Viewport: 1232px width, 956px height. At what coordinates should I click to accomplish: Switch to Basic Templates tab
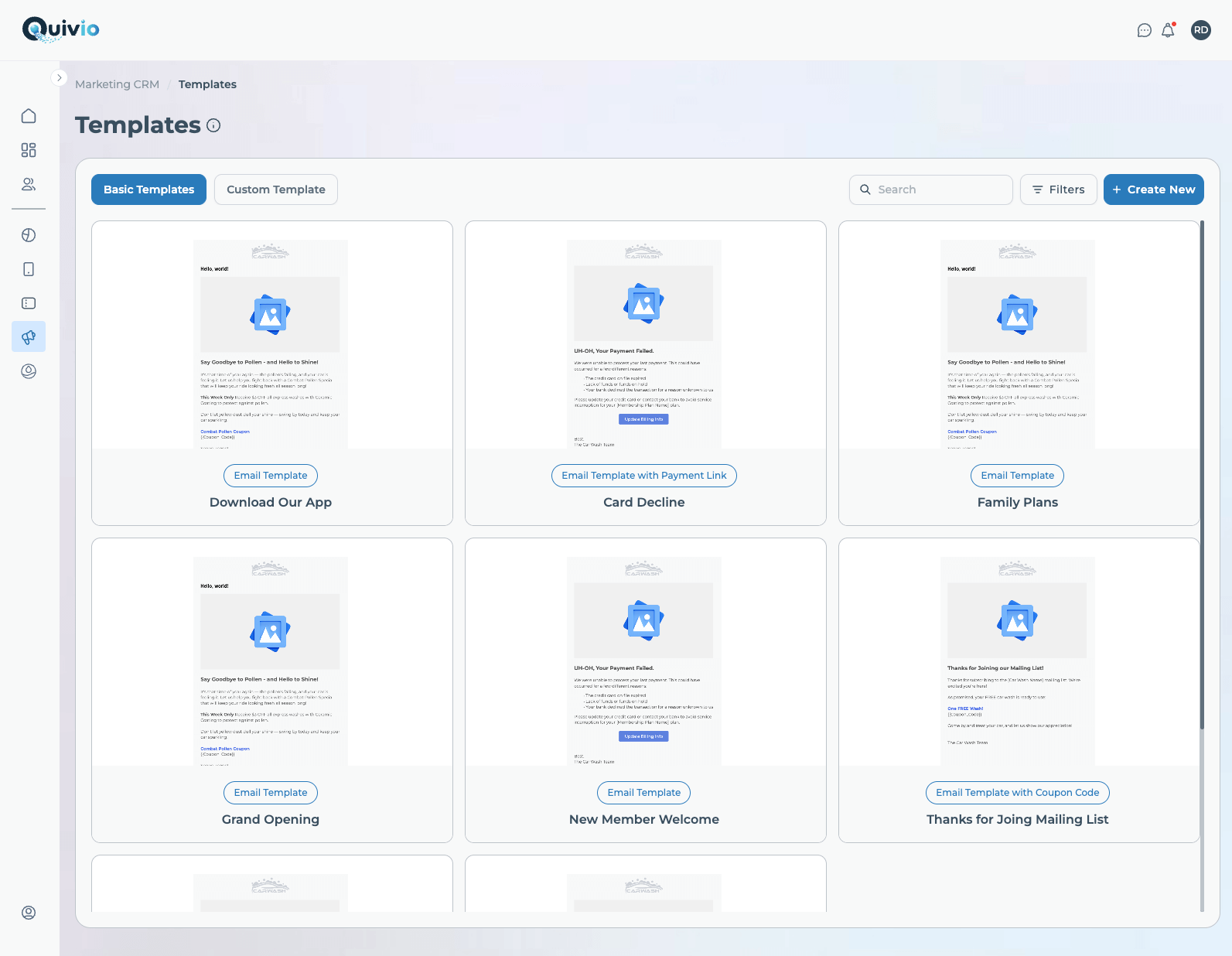(x=148, y=189)
